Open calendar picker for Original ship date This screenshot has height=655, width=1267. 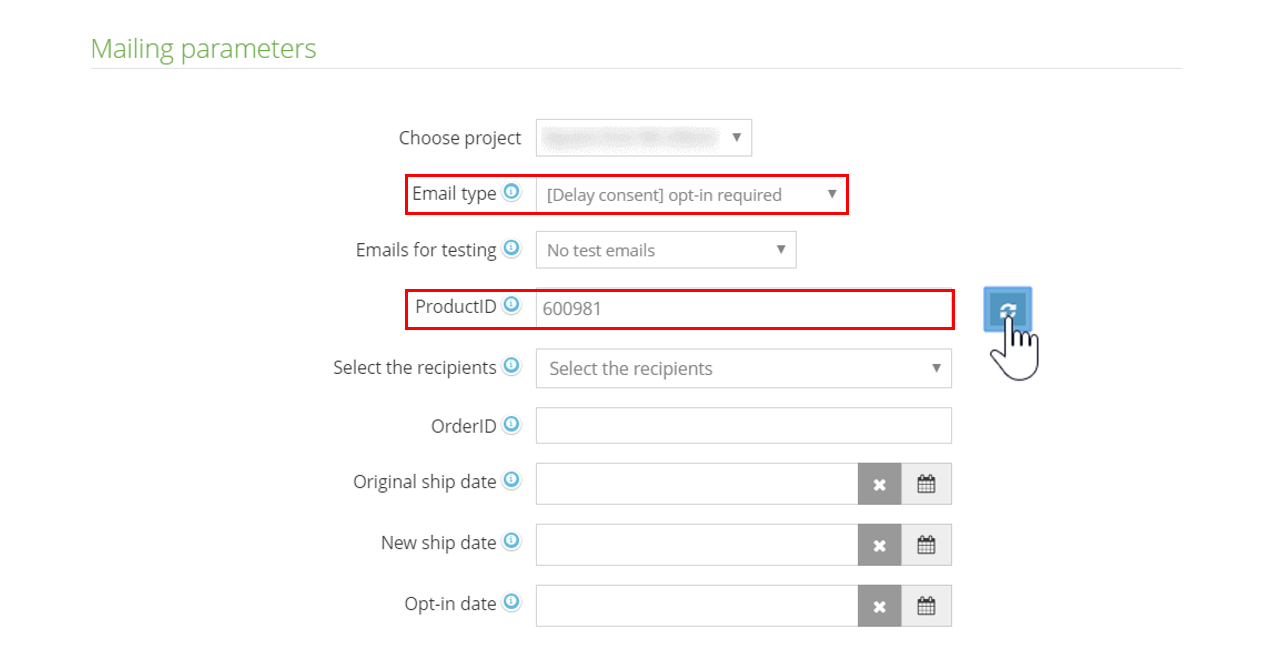[926, 484]
